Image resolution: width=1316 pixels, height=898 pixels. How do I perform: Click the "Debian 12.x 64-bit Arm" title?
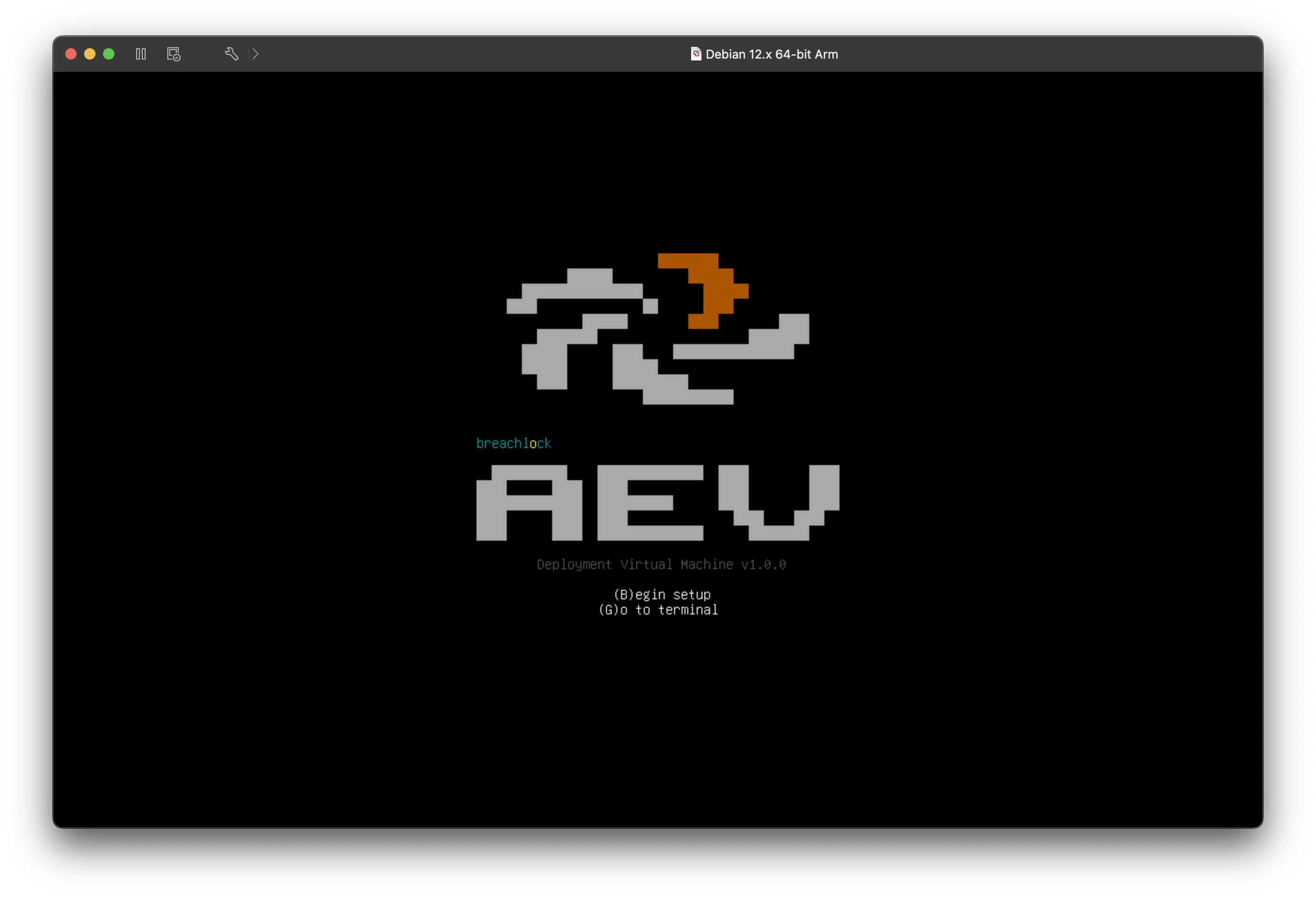(x=771, y=54)
